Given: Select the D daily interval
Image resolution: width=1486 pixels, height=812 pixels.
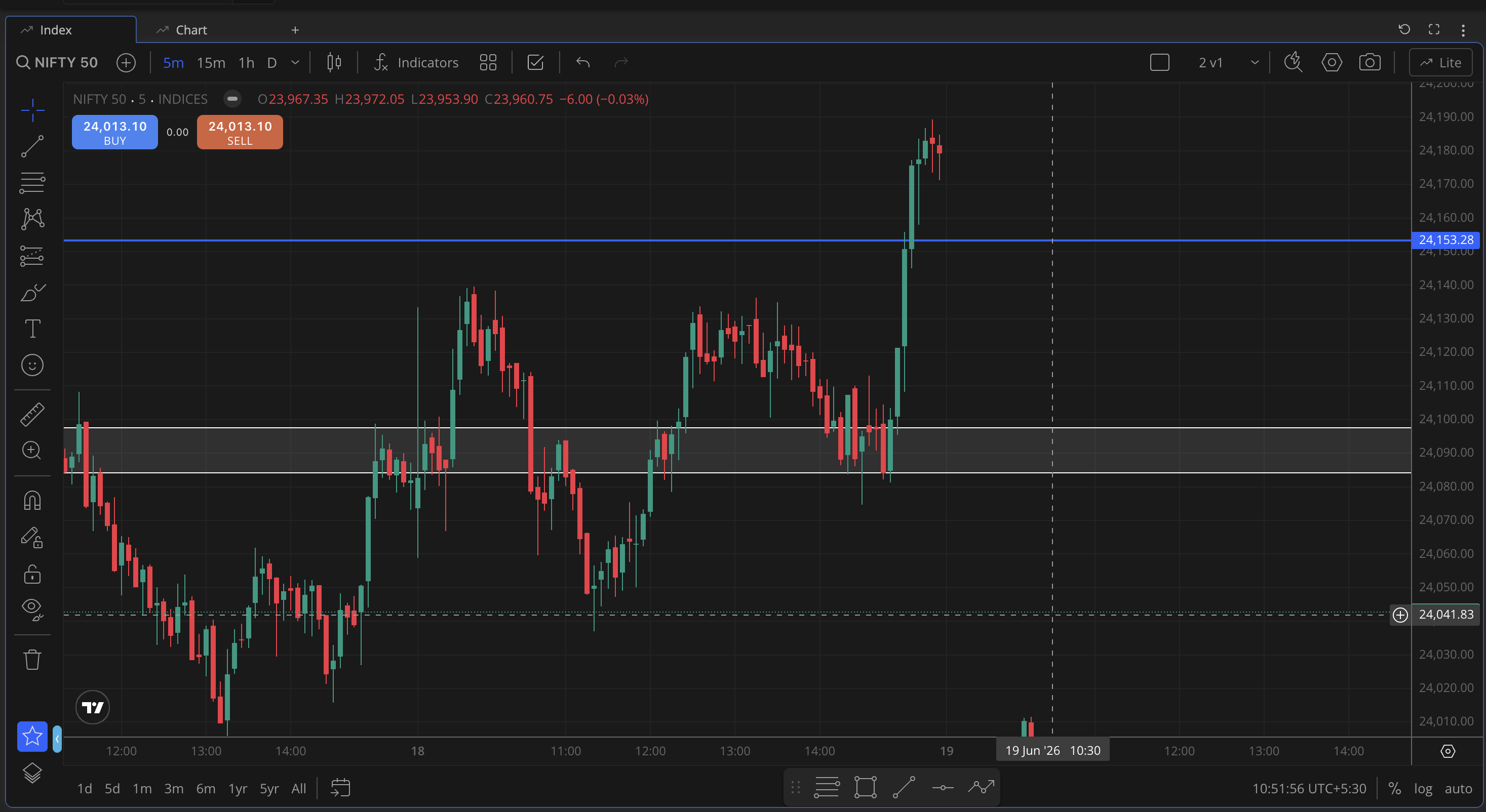Looking at the screenshot, I should [271, 62].
